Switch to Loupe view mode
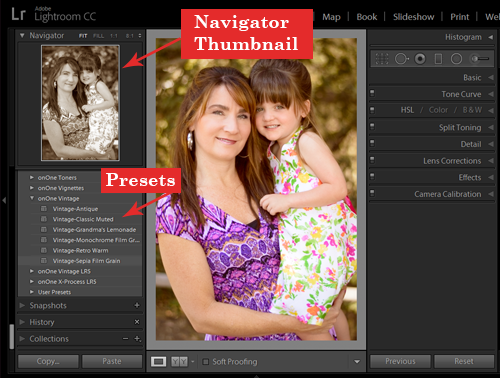Screen dimensions: 500x378 click(x=158, y=362)
